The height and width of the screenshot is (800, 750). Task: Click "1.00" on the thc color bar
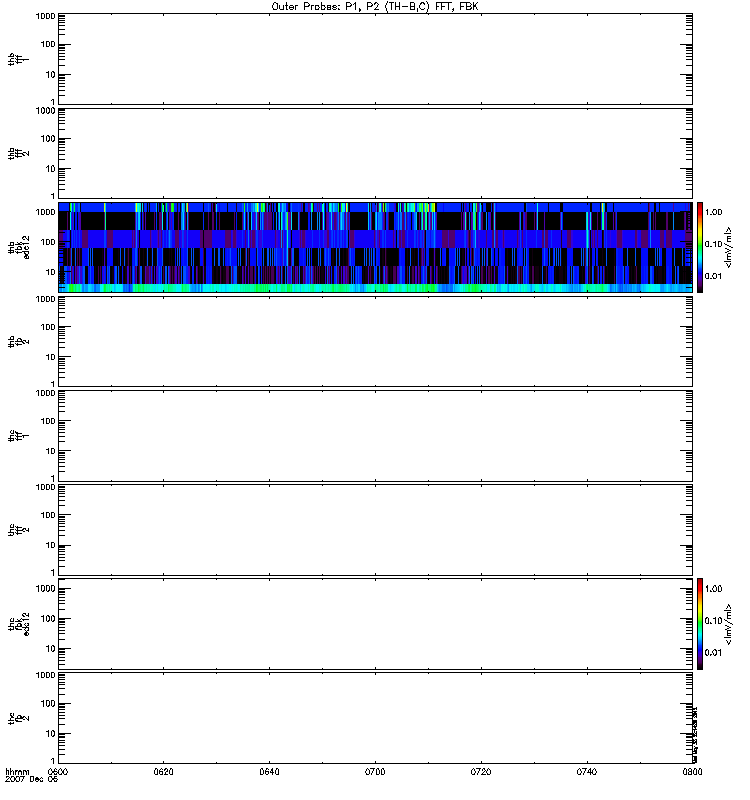coord(713,589)
